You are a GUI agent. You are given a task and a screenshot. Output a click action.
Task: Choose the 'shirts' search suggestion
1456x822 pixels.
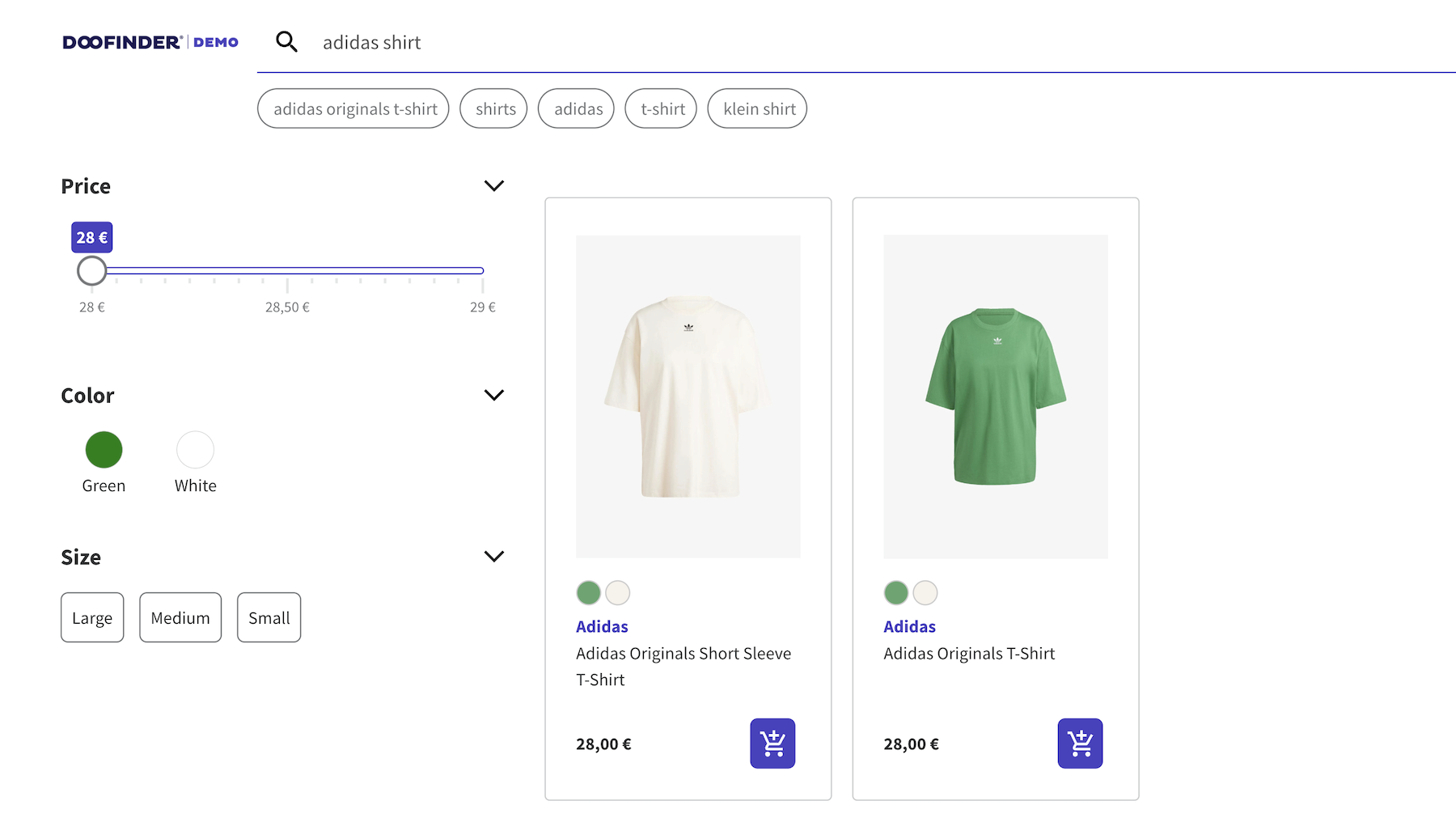click(x=494, y=108)
